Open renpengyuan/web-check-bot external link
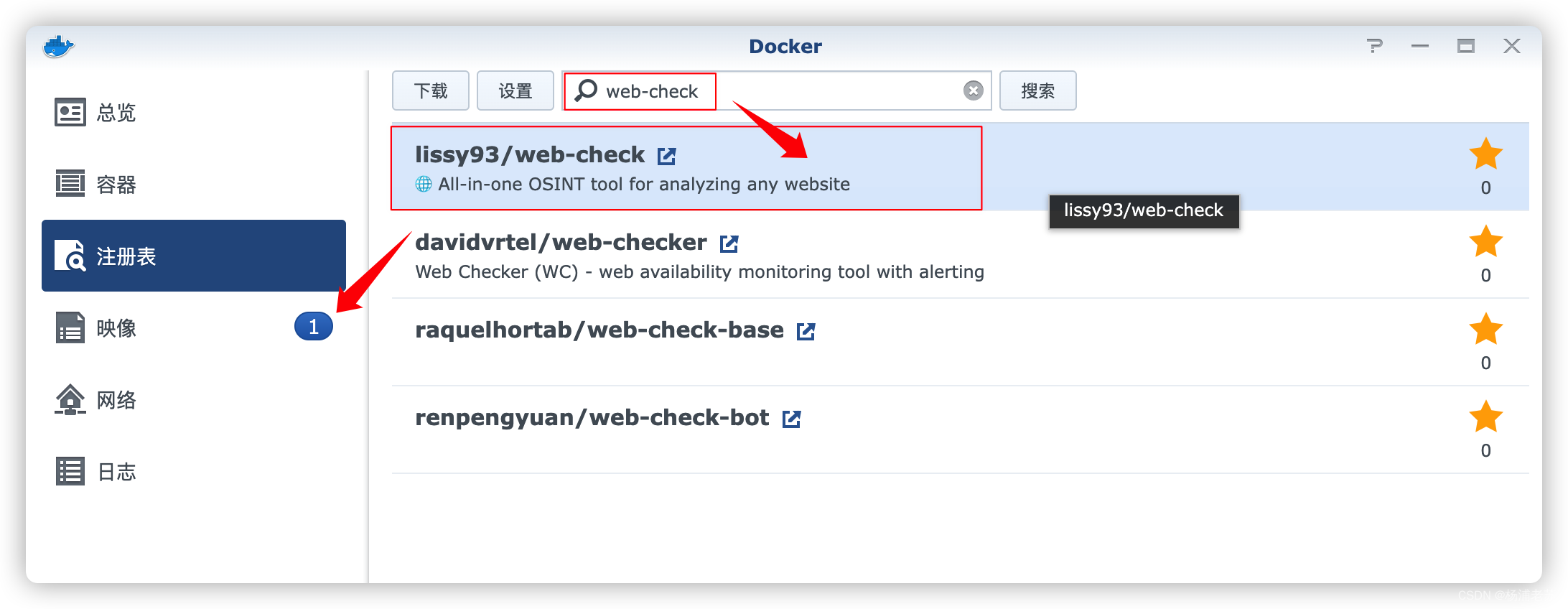This screenshot has width=1568, height=609. [792, 418]
